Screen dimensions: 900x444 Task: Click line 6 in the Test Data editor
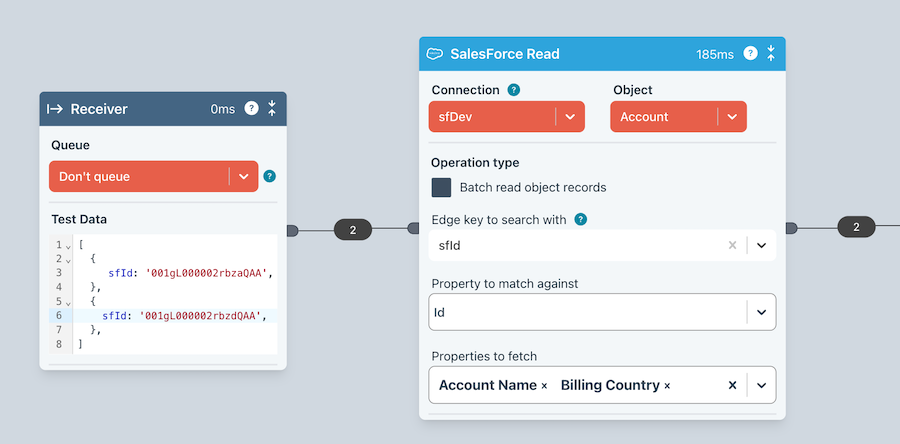coord(180,316)
